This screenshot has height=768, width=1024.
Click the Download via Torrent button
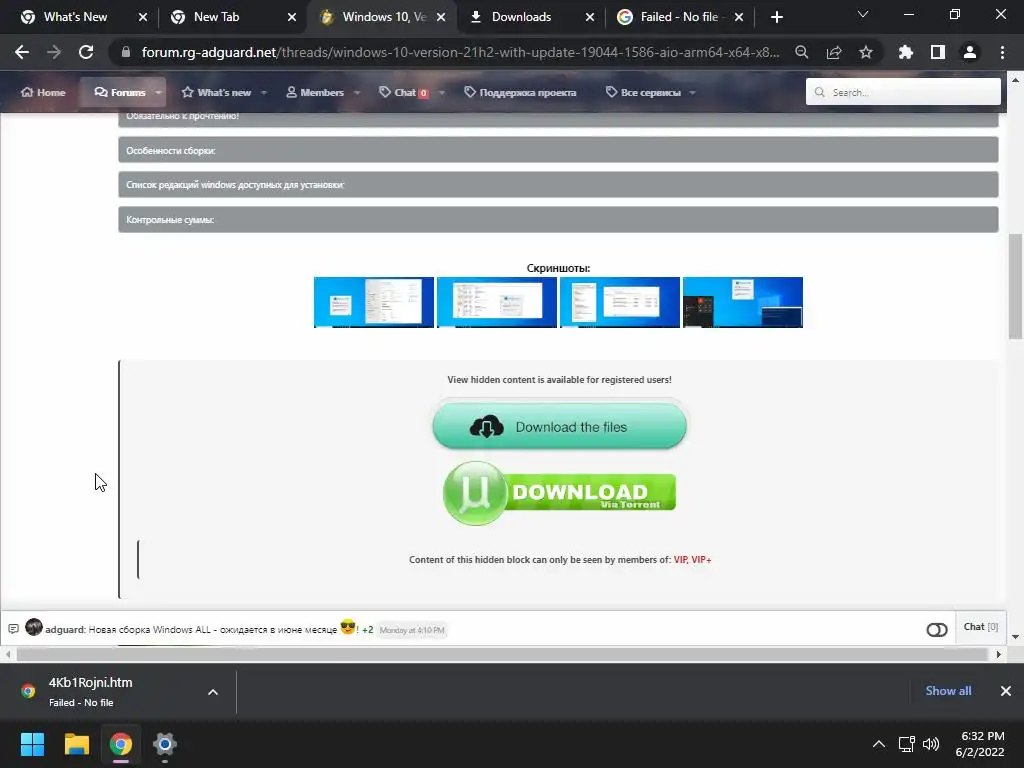559,494
